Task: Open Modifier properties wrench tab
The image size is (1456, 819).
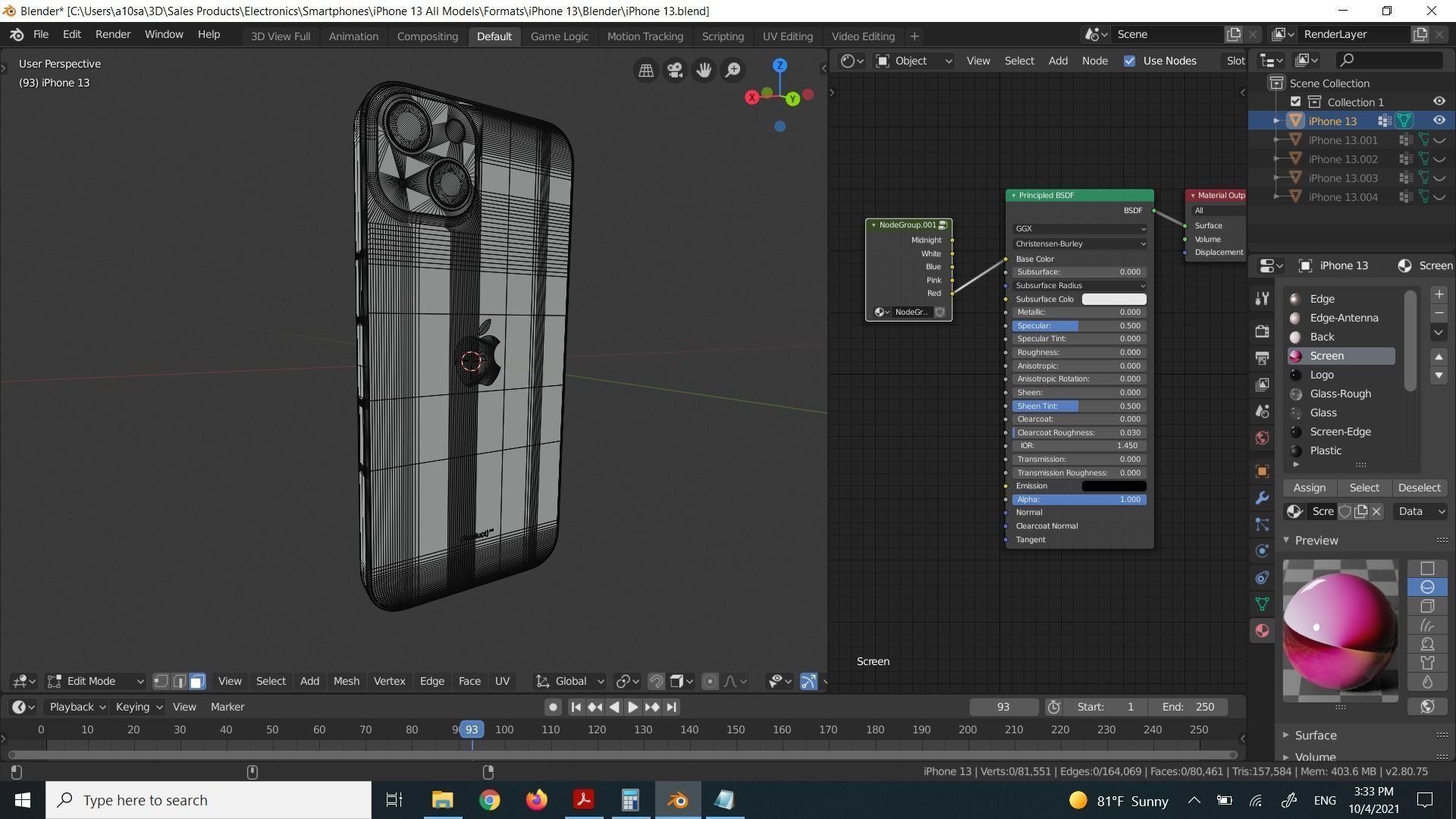Action: 1262,498
